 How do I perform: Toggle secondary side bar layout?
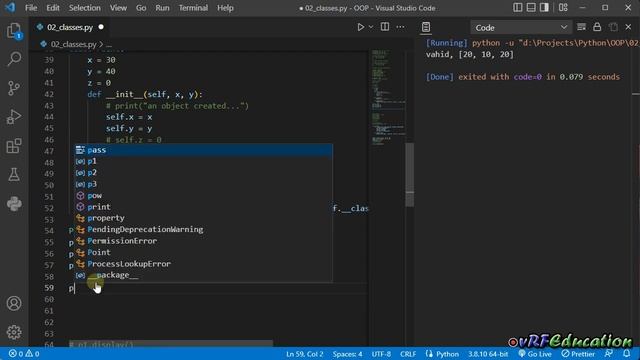[544, 7]
